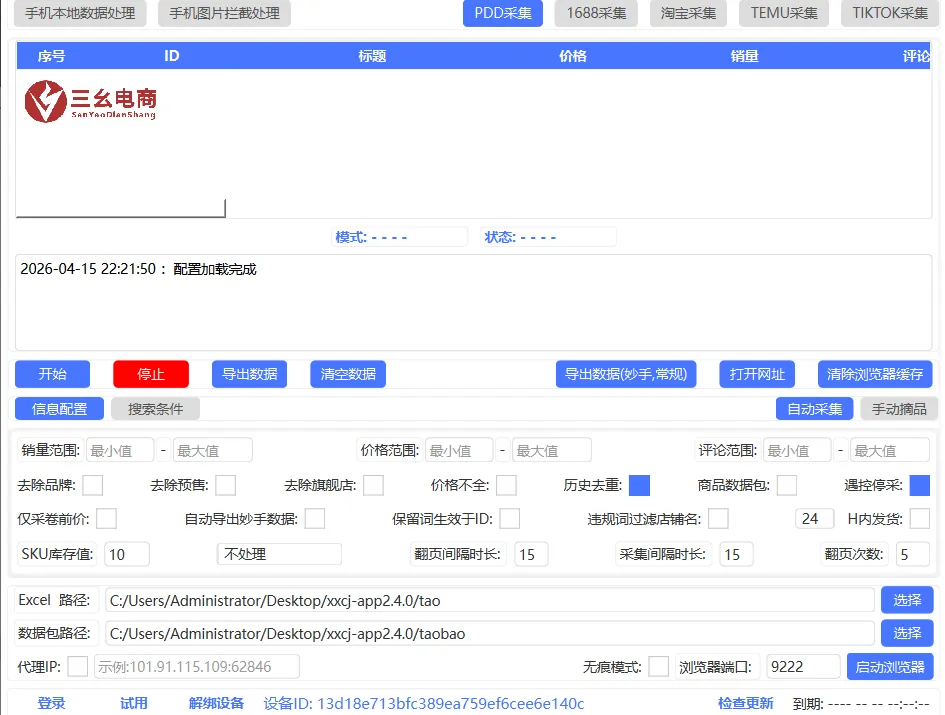Open 手机本地数据处理 tab
This screenshot has width=945, height=715.
coord(80,13)
